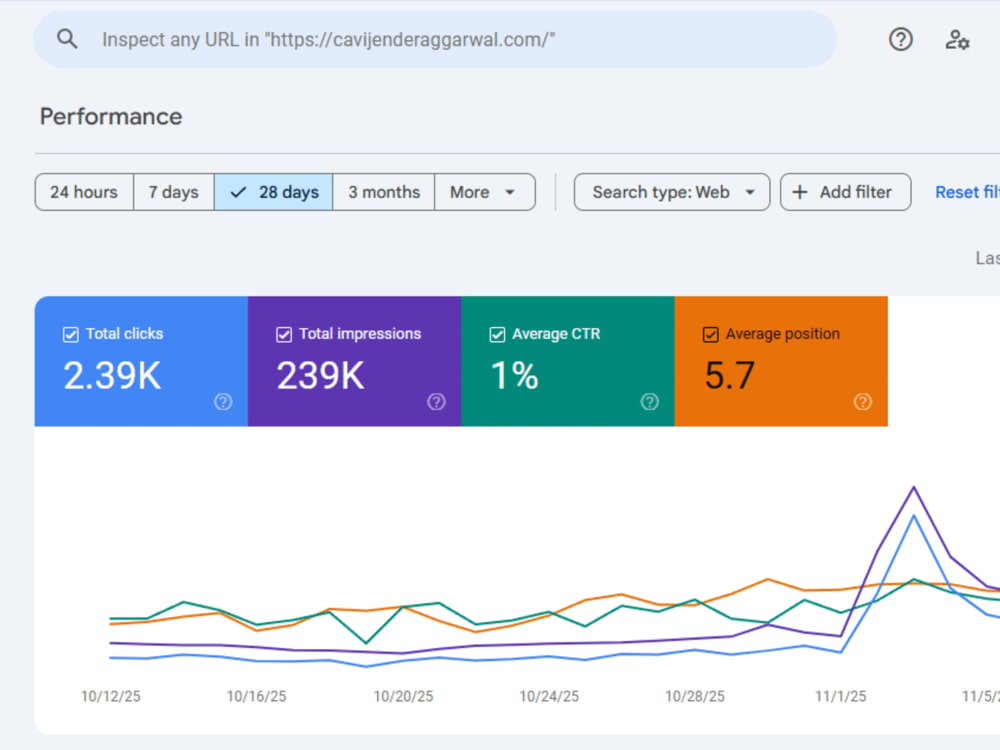
Task: Click the Total impressions help icon
Action: pyautogui.click(x=436, y=402)
